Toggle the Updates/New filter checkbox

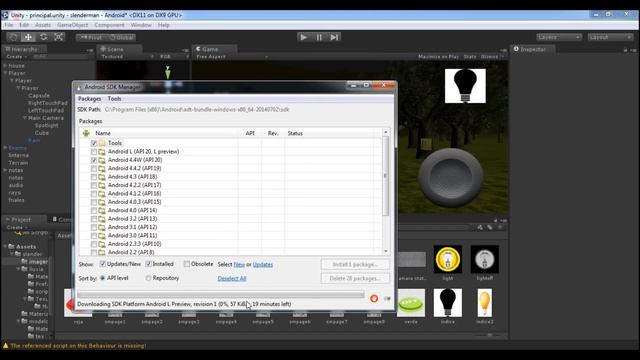tap(103, 264)
